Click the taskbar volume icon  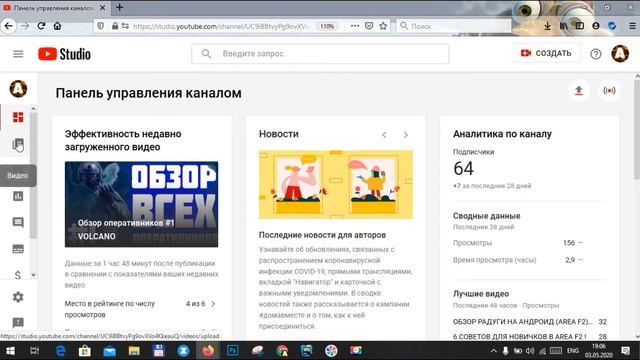point(530,351)
